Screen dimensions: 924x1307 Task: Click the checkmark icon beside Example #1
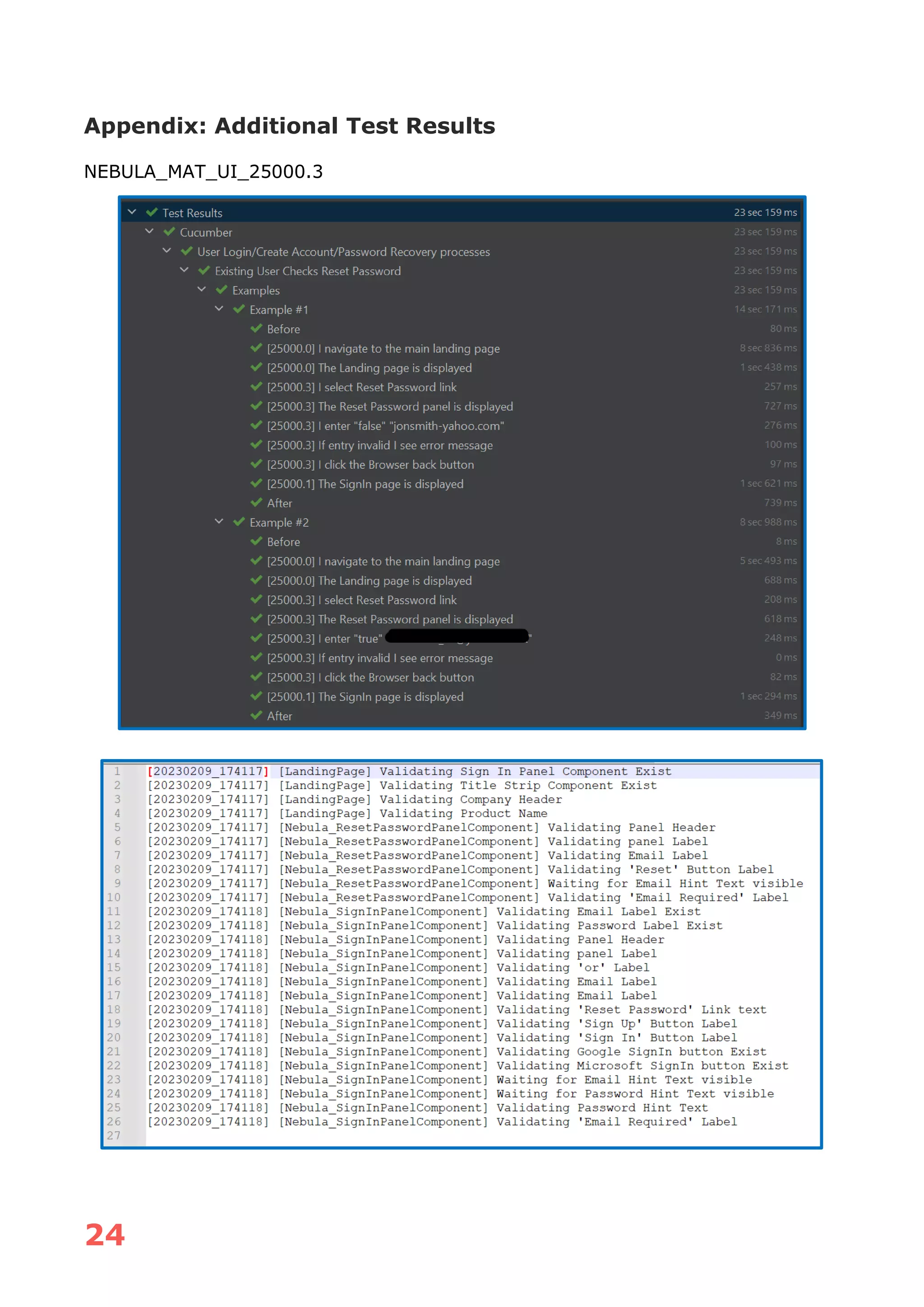pos(239,309)
